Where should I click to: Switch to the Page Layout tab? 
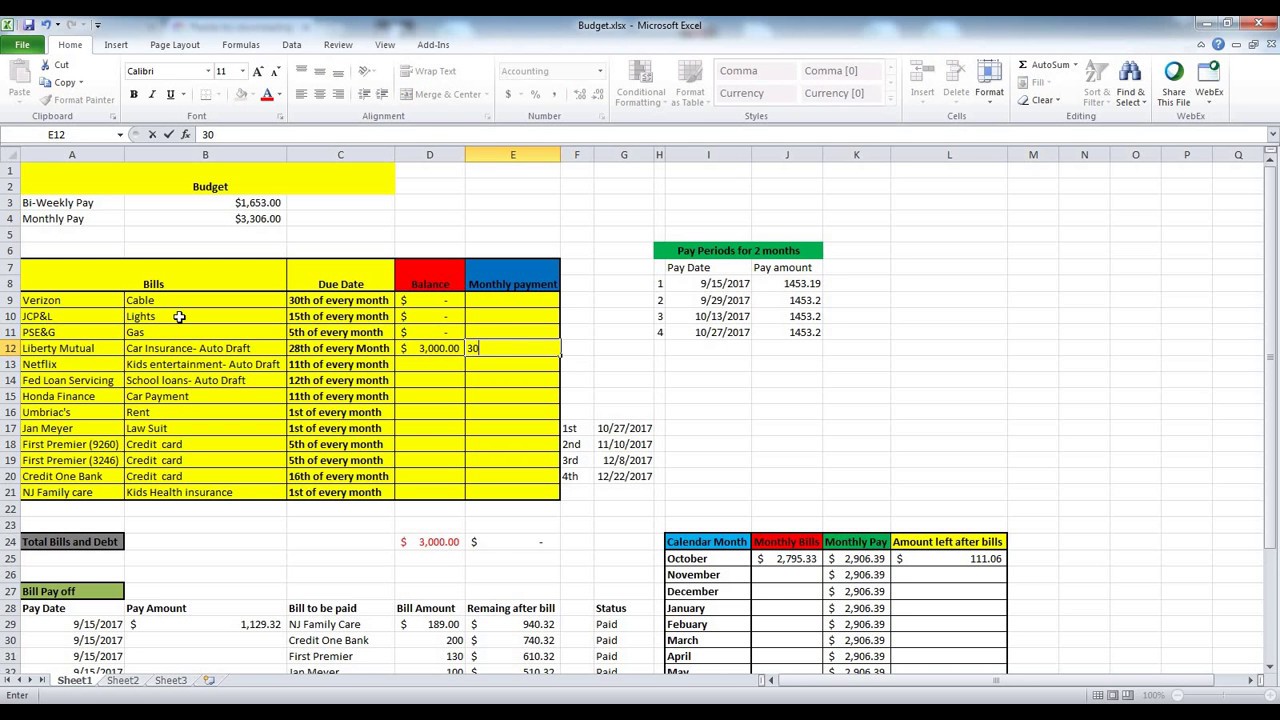point(175,45)
